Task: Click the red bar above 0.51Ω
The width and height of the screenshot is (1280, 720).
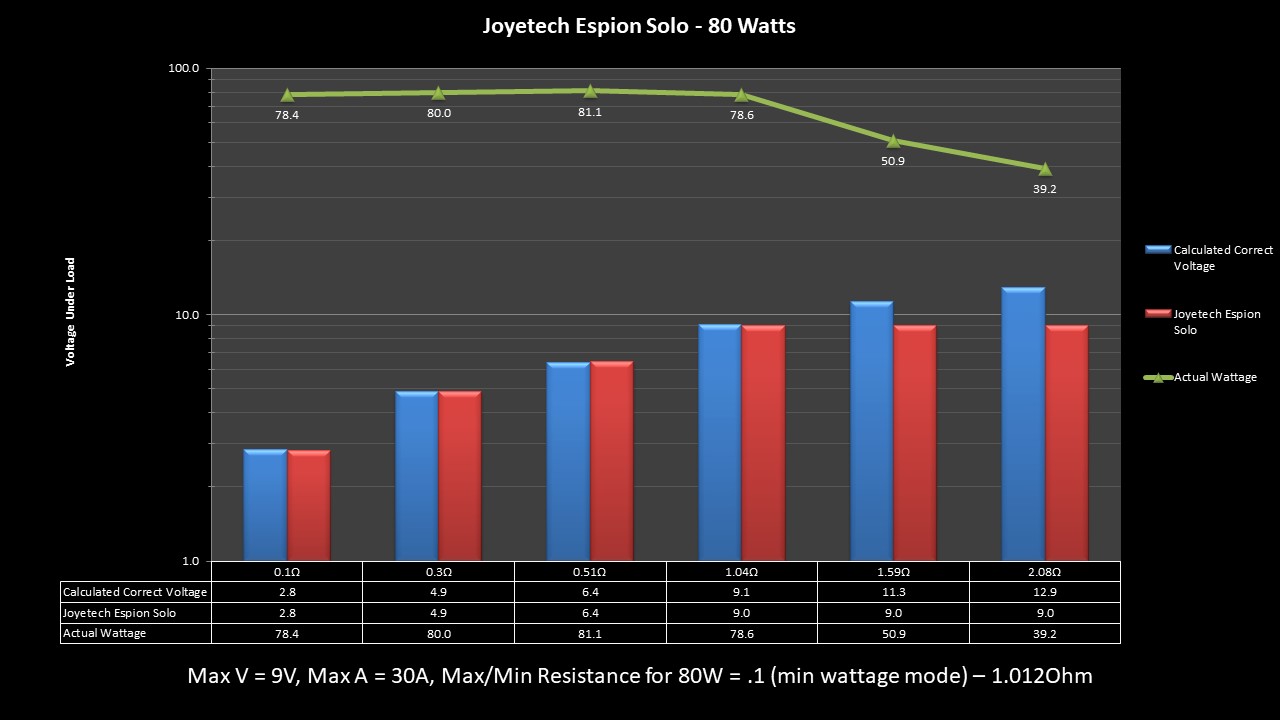Action: point(612,461)
